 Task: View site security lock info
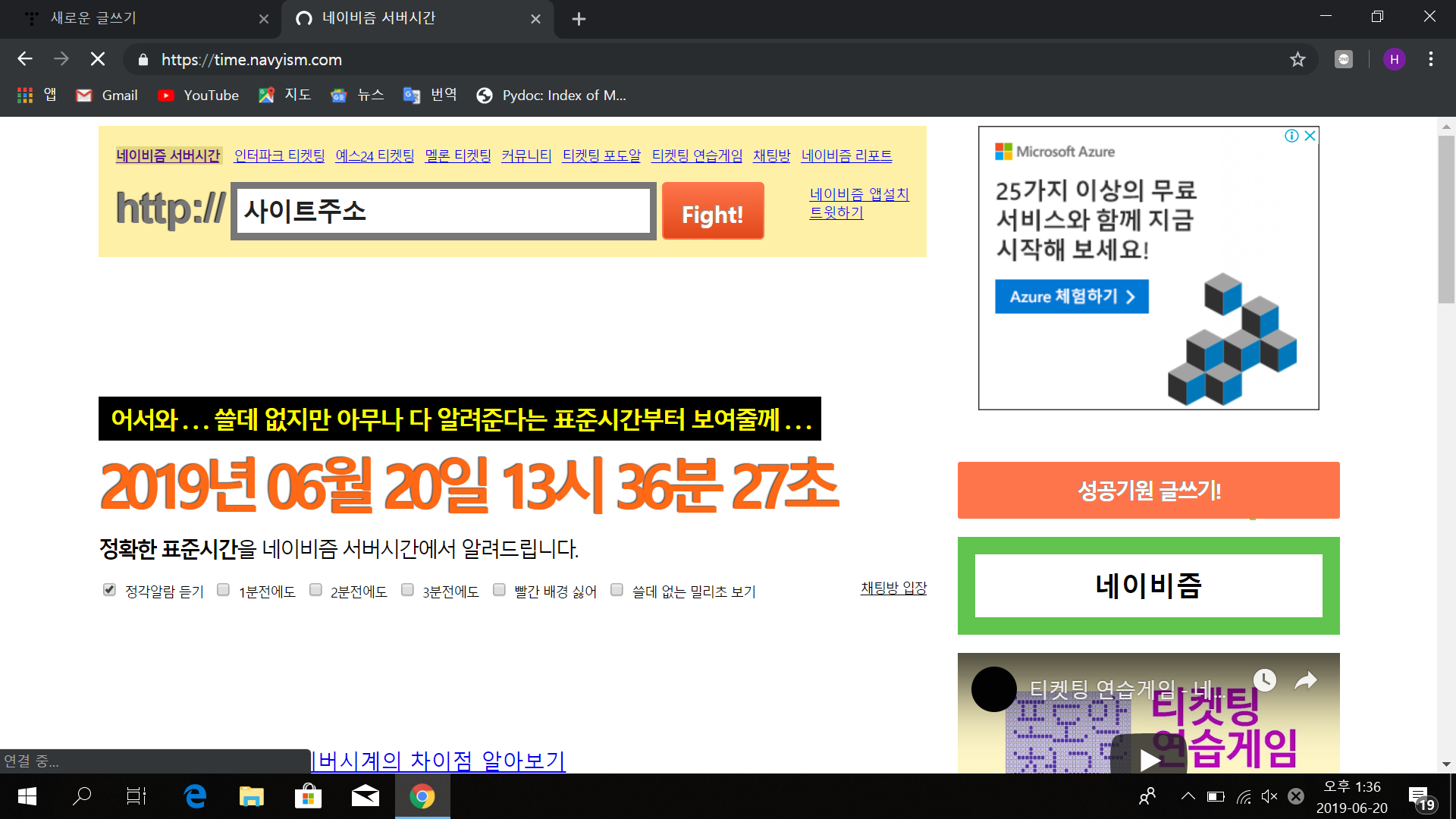pyautogui.click(x=143, y=59)
